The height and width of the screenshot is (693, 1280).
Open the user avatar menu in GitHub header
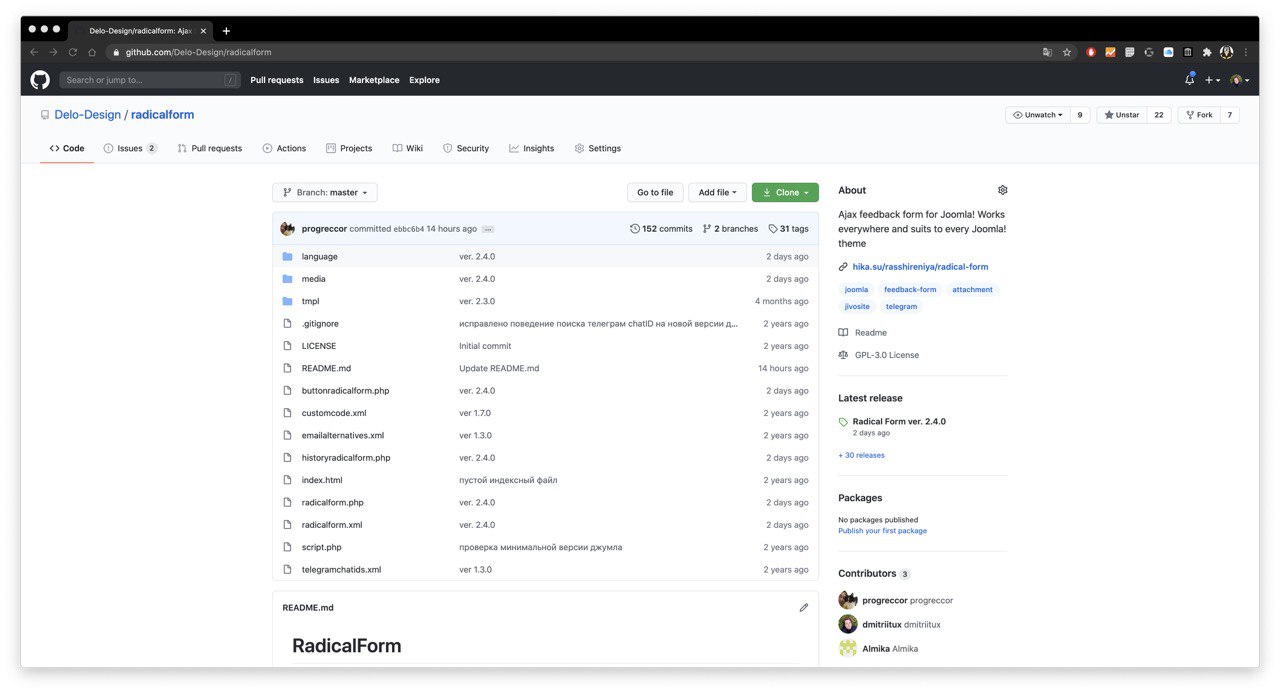(1239, 80)
